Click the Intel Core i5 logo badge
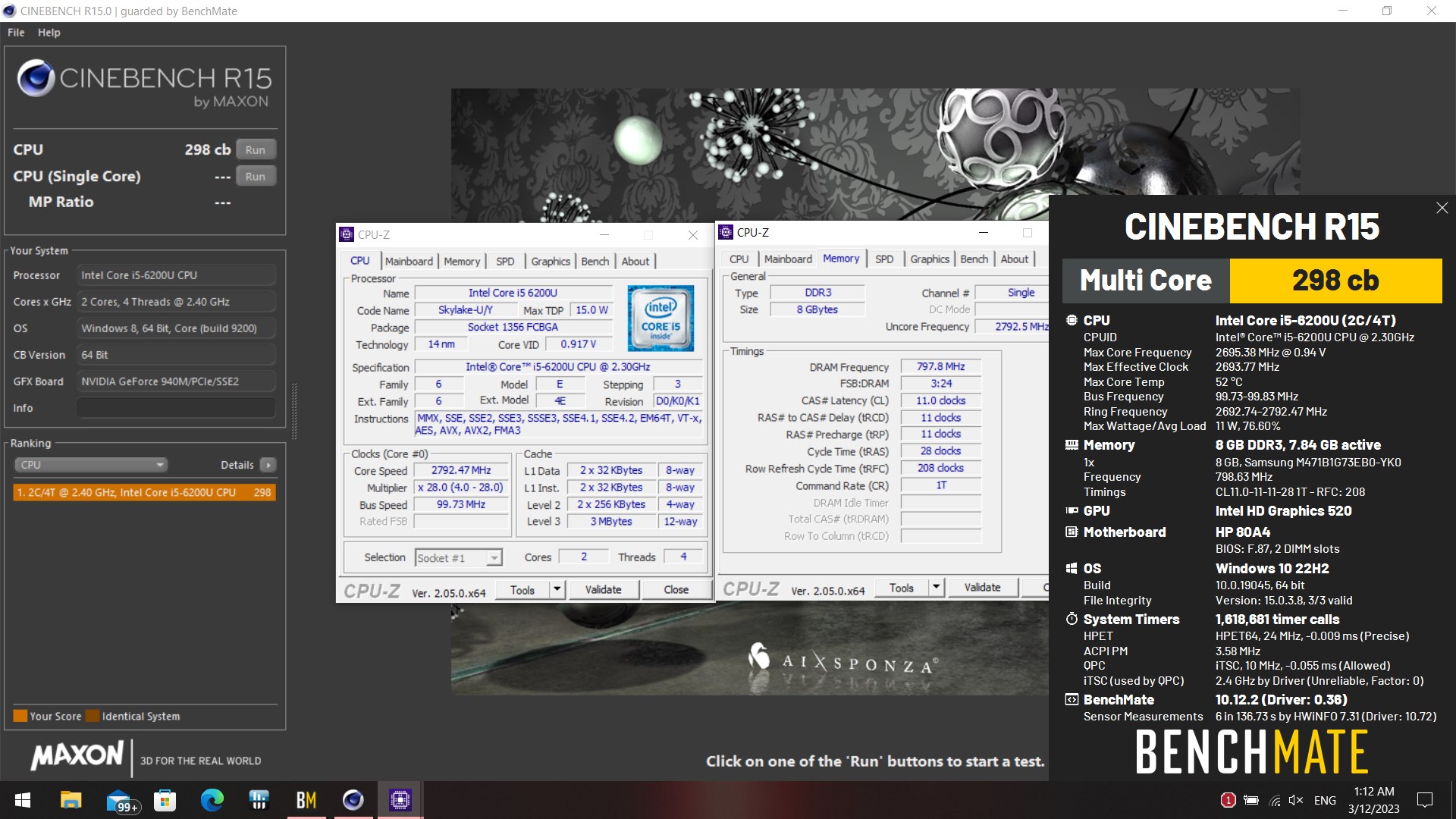This screenshot has width=1456, height=819. [661, 318]
